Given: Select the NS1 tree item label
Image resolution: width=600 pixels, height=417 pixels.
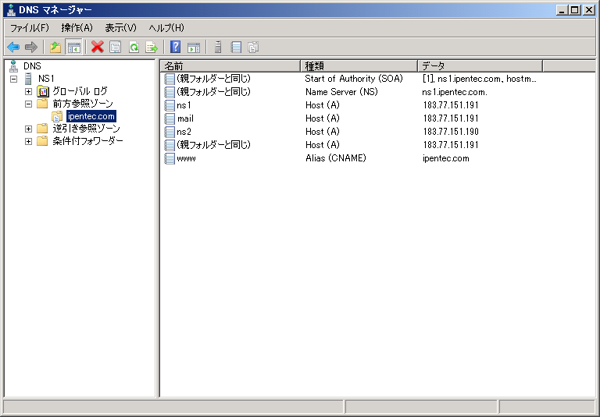Looking at the screenshot, I should tap(46, 79).
